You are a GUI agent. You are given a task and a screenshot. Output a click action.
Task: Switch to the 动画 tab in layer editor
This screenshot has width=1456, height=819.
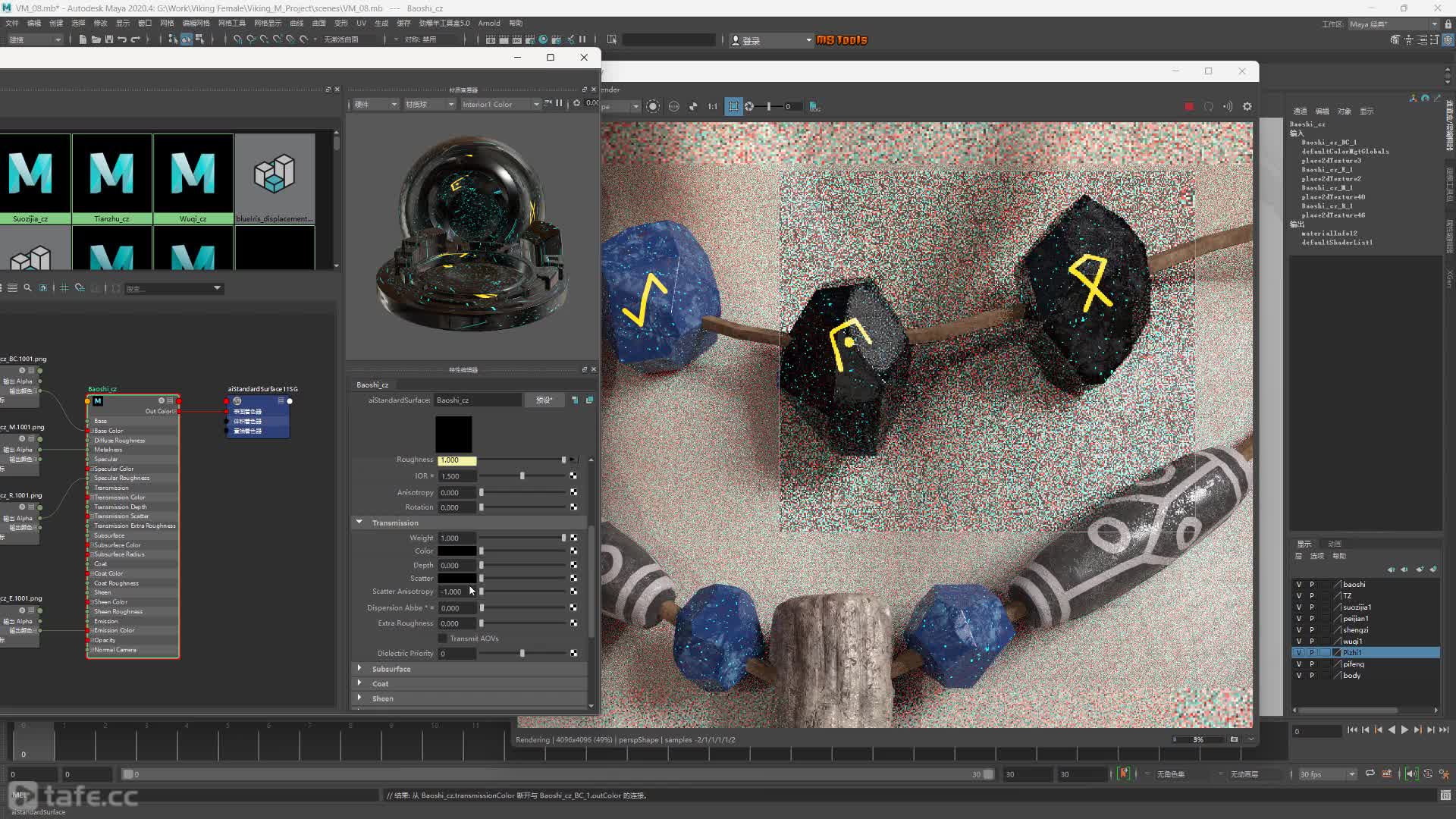click(1335, 544)
